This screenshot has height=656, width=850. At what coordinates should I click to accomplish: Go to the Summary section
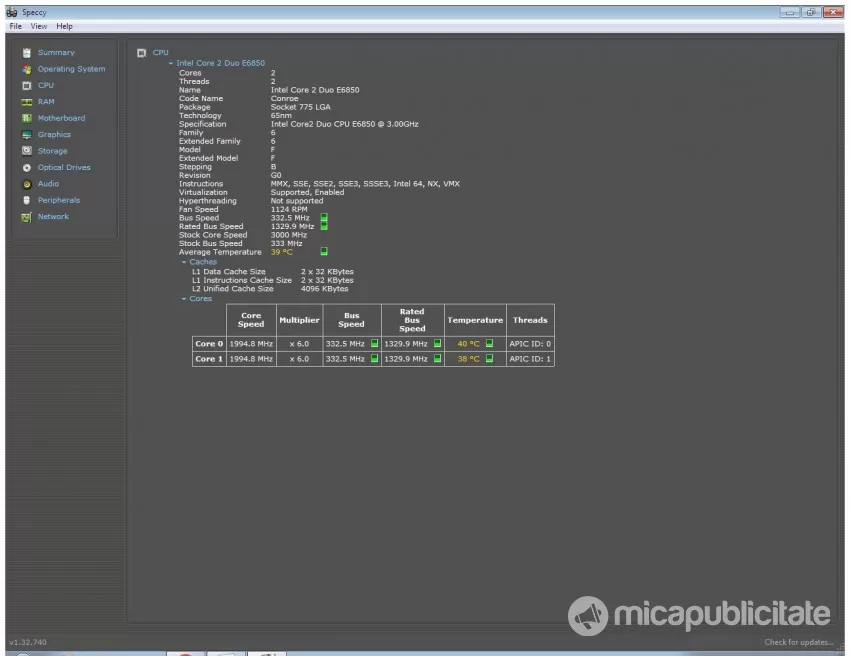[56, 53]
